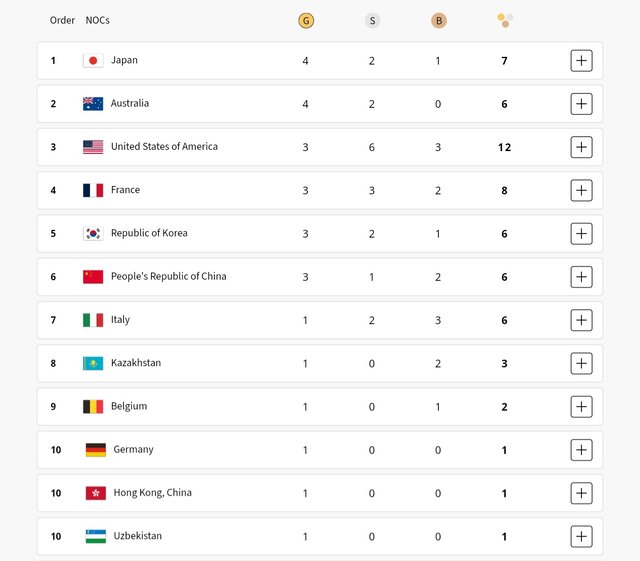Click the total medals column icon
The width and height of the screenshot is (640, 561).
click(505, 20)
